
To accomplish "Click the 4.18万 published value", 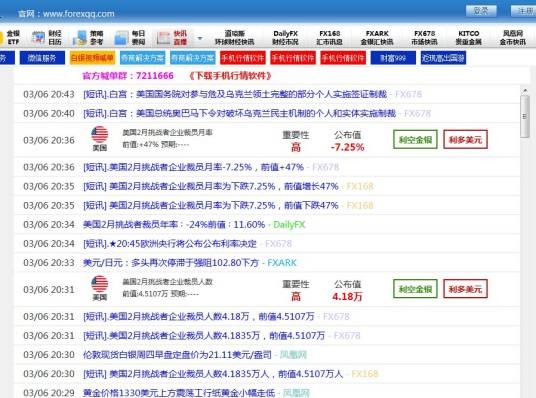I will pyautogui.click(x=347, y=296).
